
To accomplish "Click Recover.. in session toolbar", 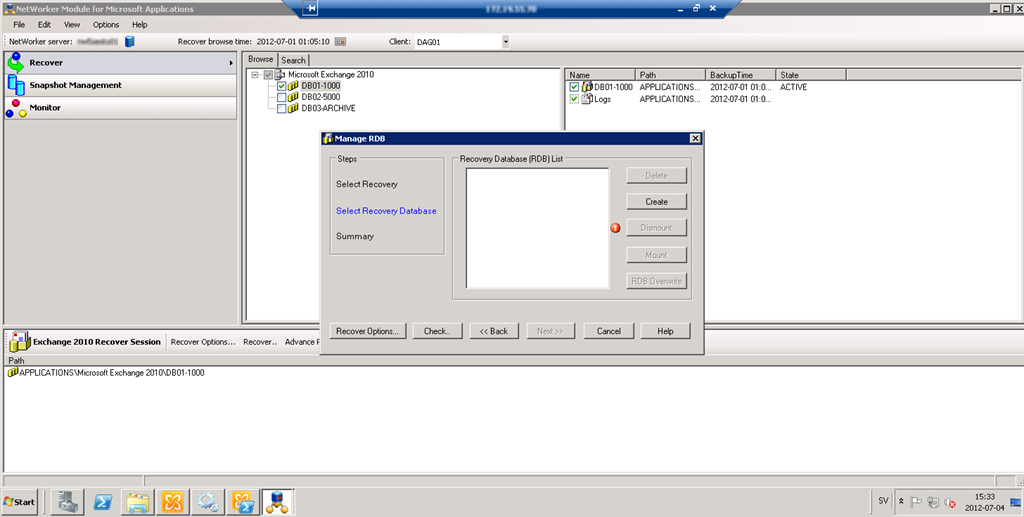I will [x=260, y=342].
